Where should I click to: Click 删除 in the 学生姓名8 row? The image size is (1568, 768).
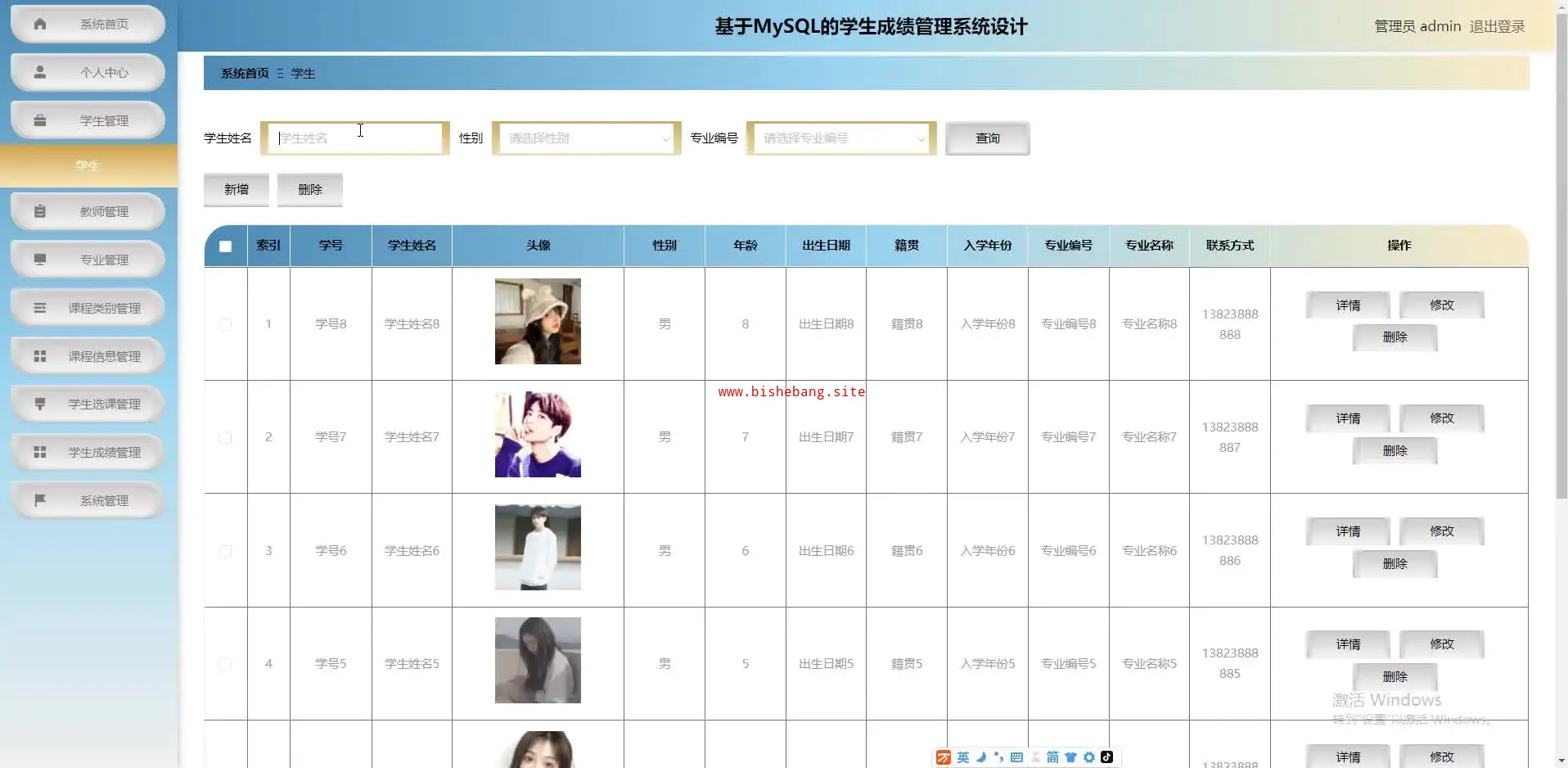click(x=1395, y=337)
